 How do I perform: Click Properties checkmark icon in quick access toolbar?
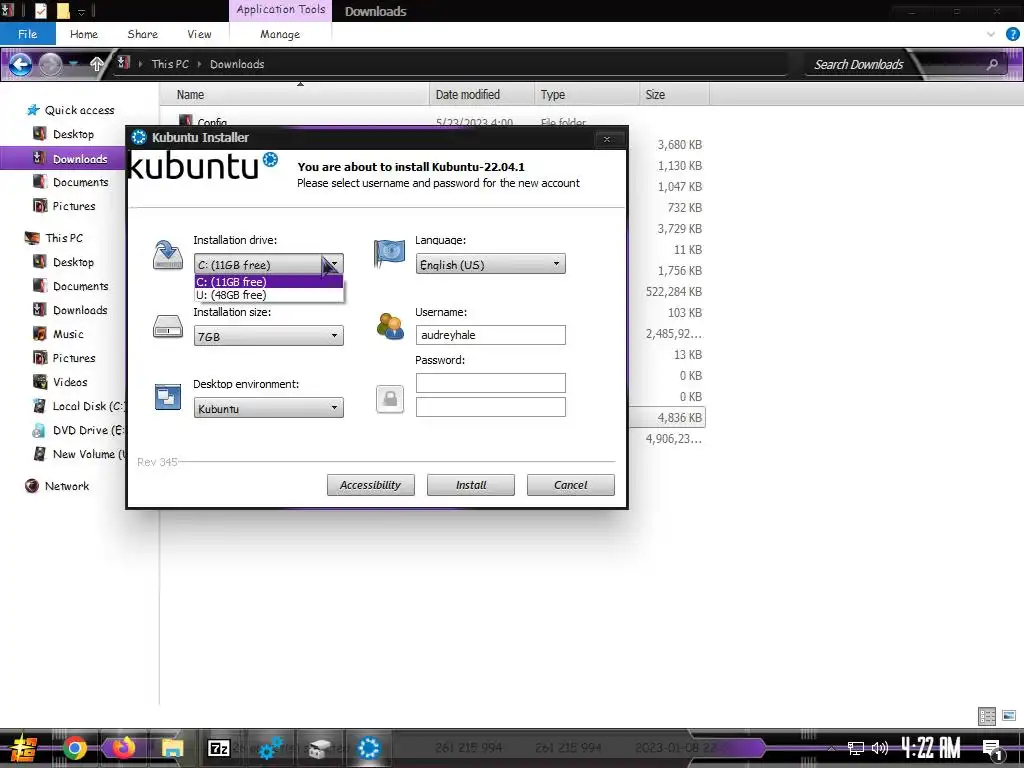click(40, 10)
